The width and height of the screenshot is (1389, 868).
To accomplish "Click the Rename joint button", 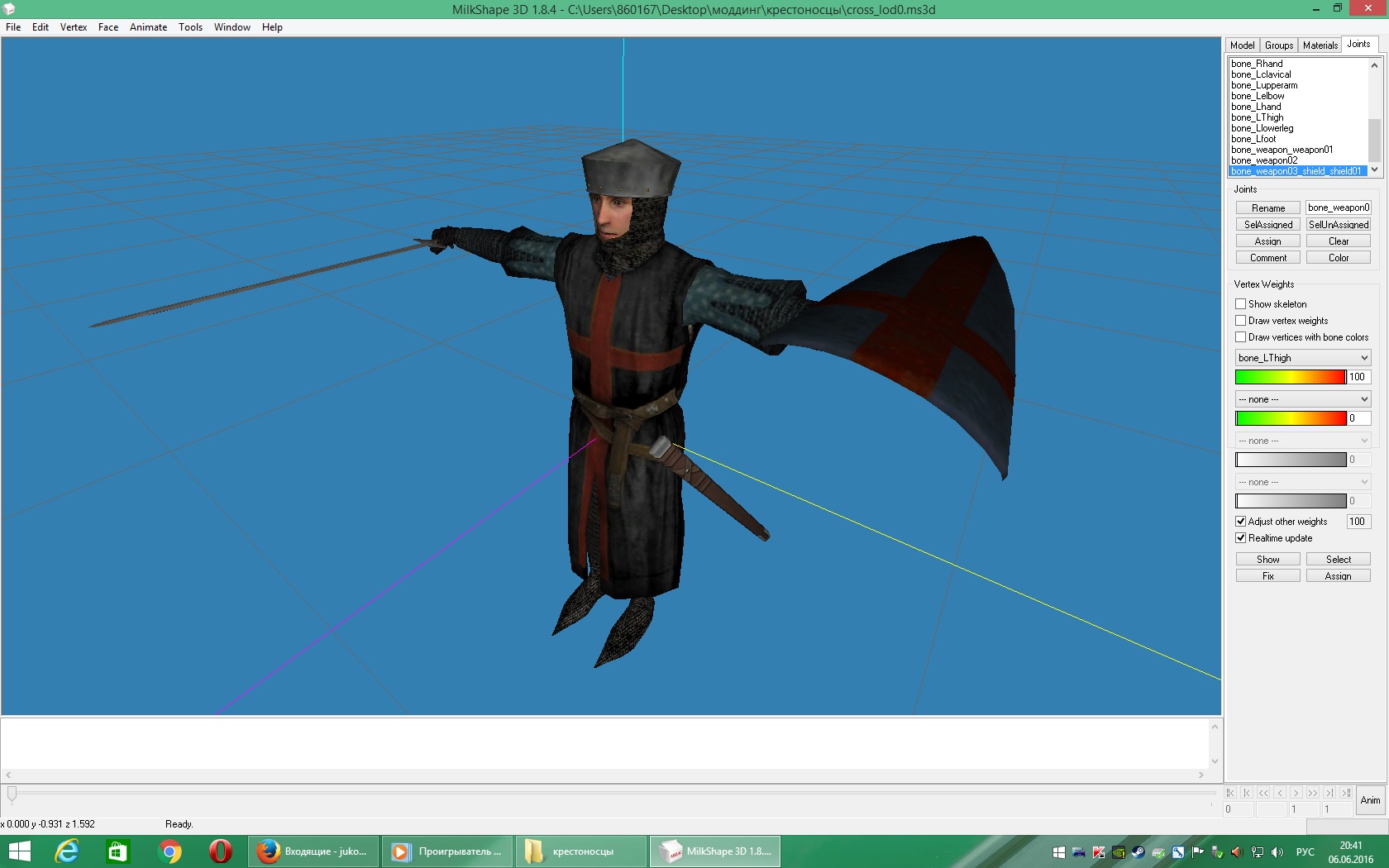I will click(1267, 208).
